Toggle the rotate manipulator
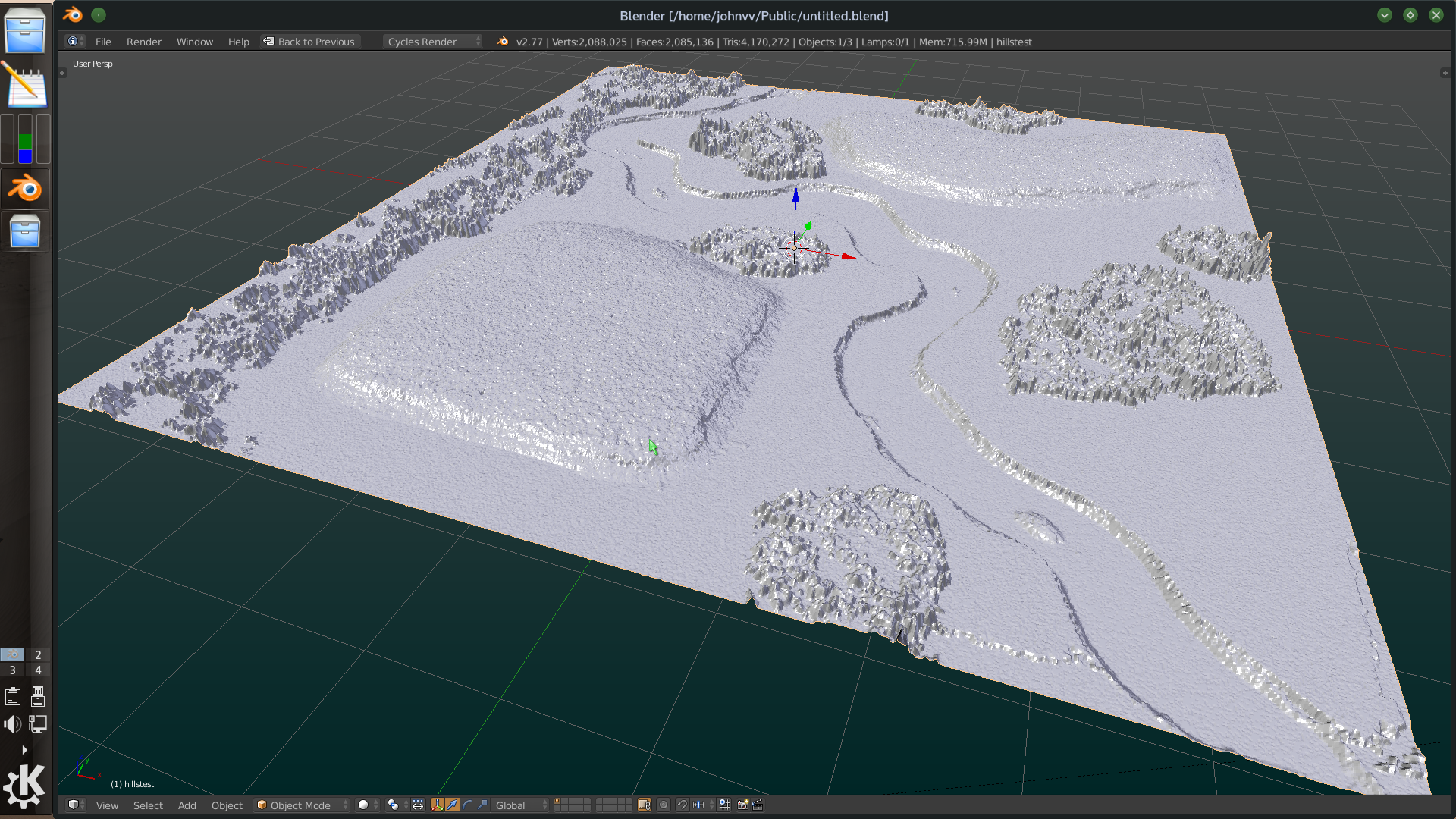 [x=467, y=805]
